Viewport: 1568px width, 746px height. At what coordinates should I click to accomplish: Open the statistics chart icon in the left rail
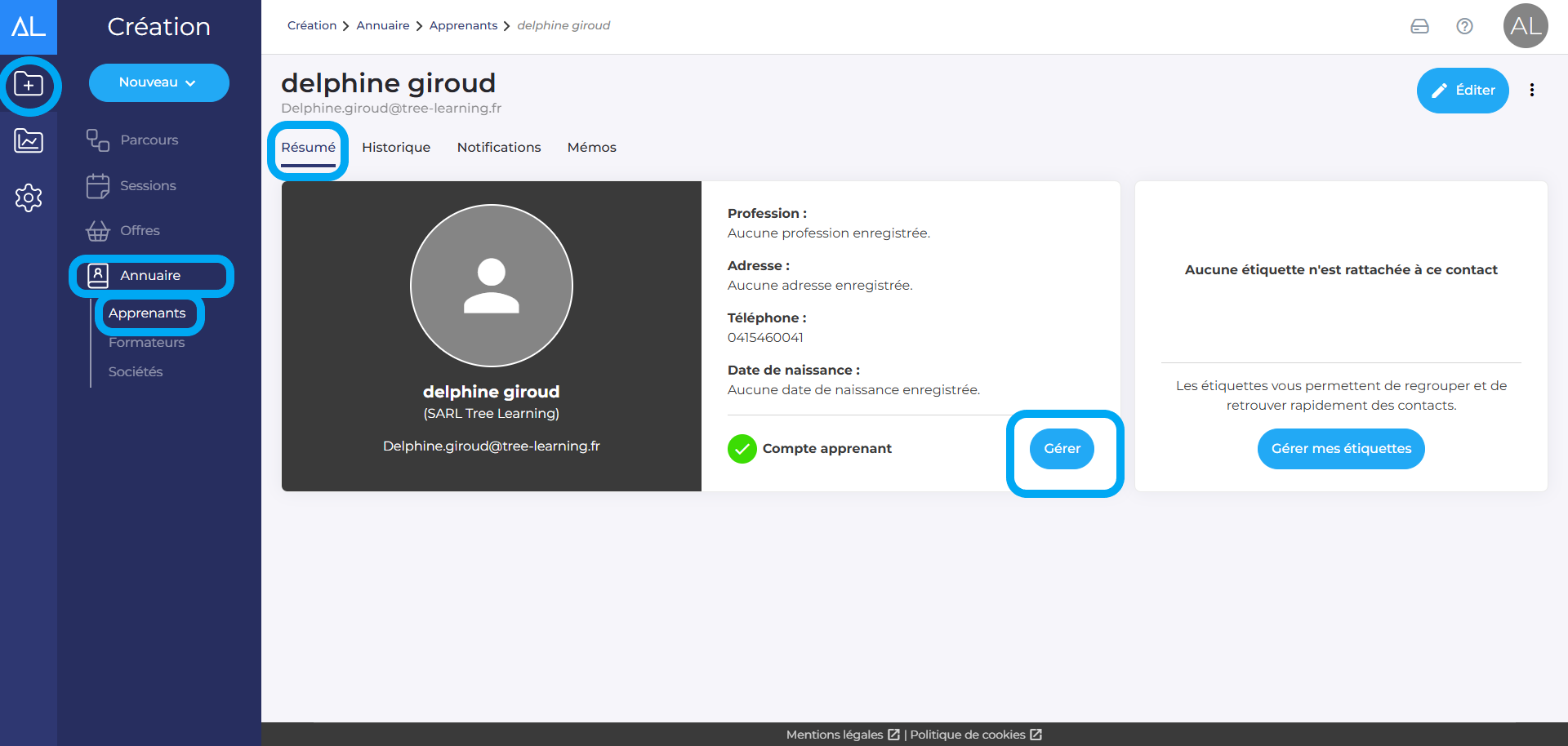click(29, 141)
